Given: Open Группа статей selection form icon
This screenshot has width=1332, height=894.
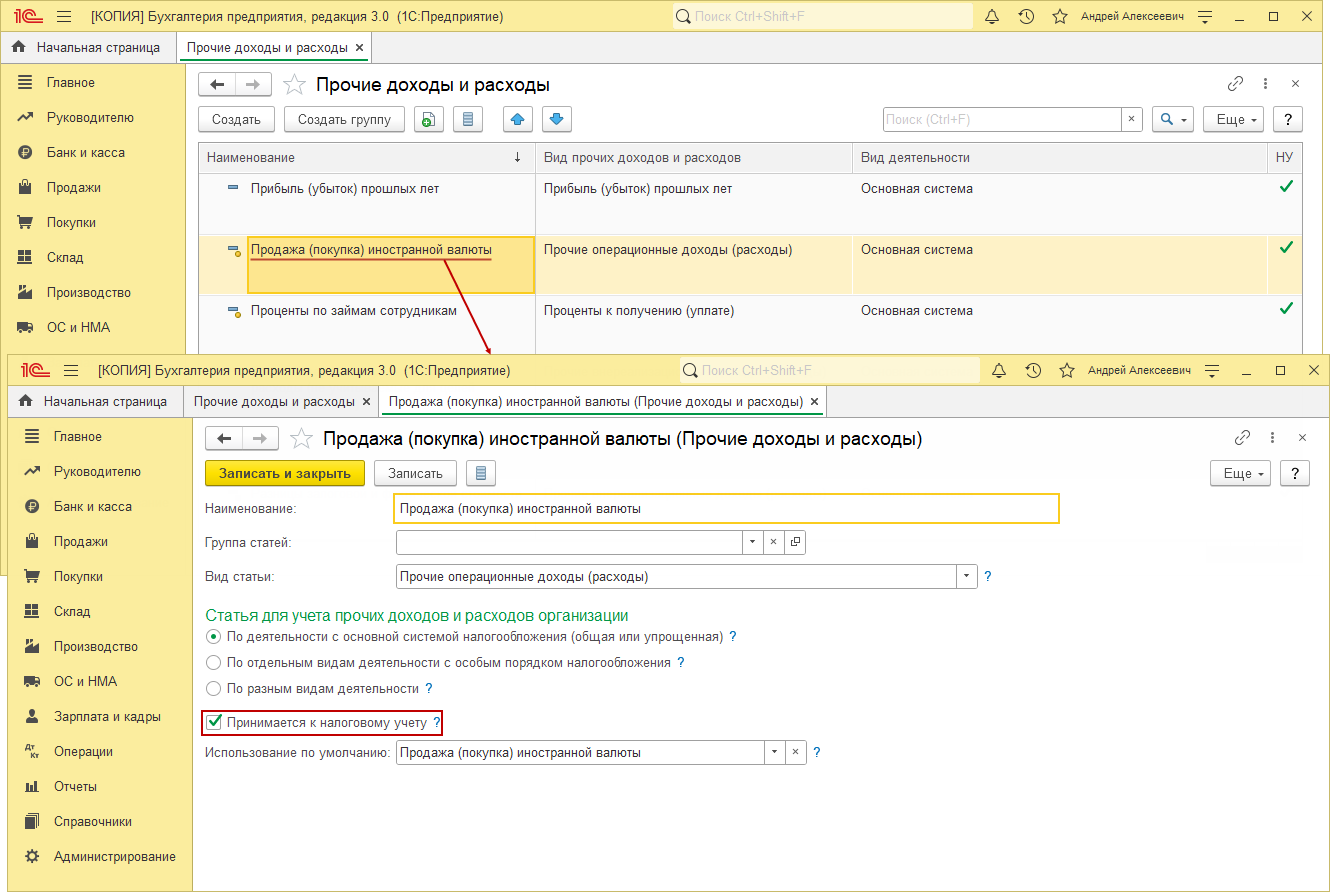Looking at the screenshot, I should tap(795, 542).
